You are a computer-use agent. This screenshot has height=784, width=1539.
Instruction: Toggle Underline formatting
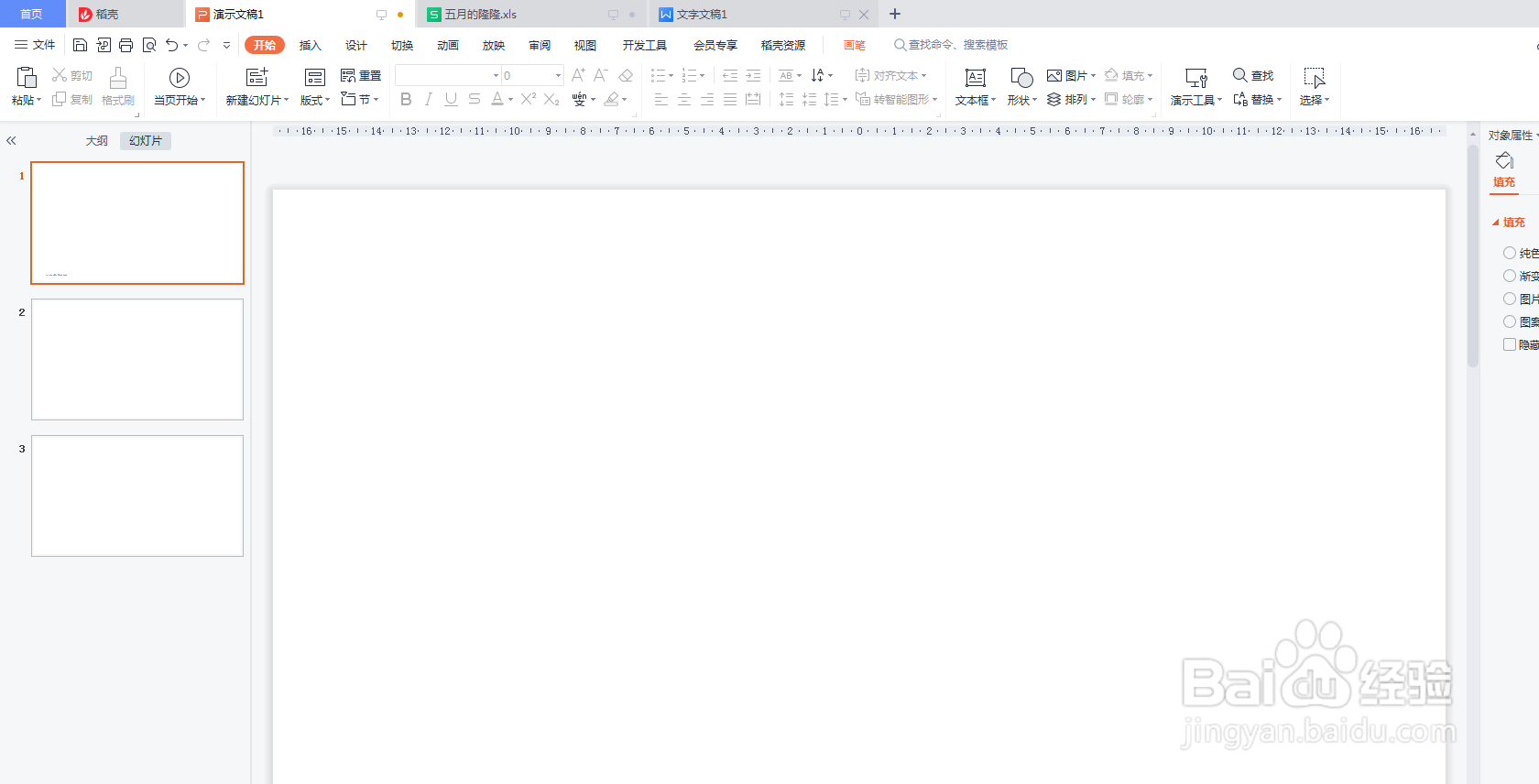point(451,99)
